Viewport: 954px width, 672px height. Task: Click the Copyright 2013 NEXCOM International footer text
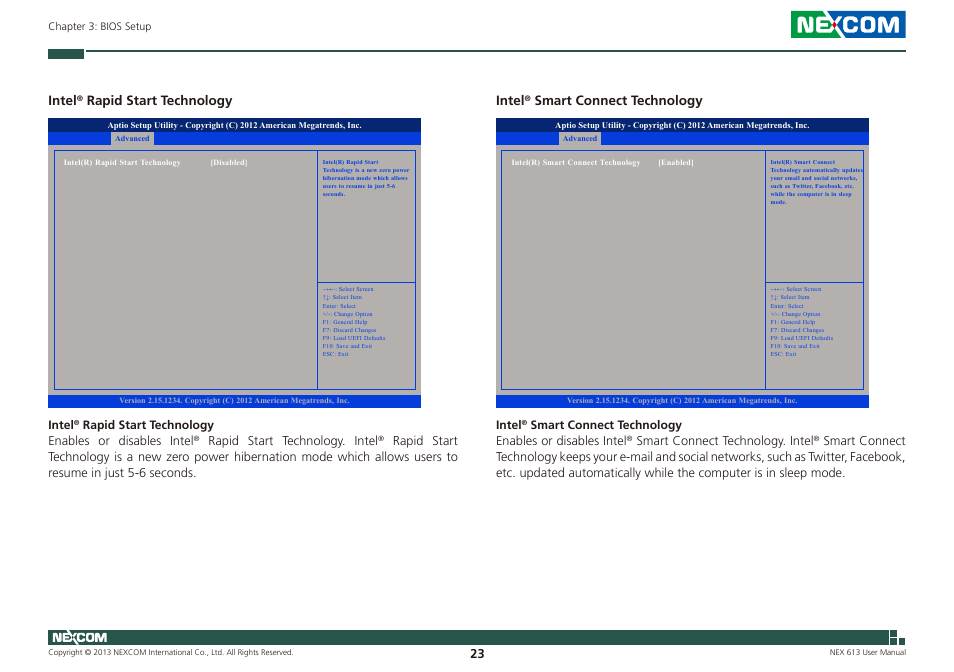coord(170,652)
